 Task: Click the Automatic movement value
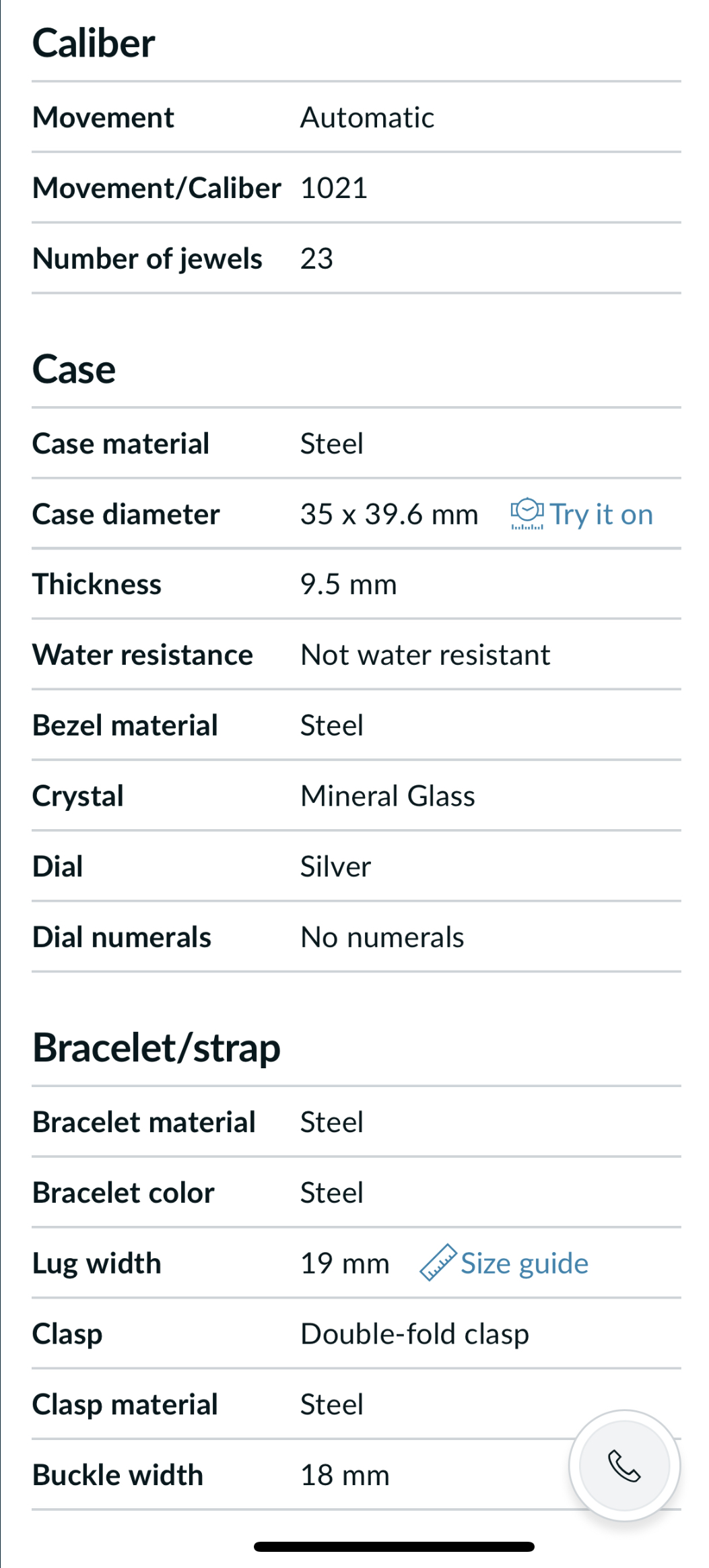pyautogui.click(x=367, y=118)
